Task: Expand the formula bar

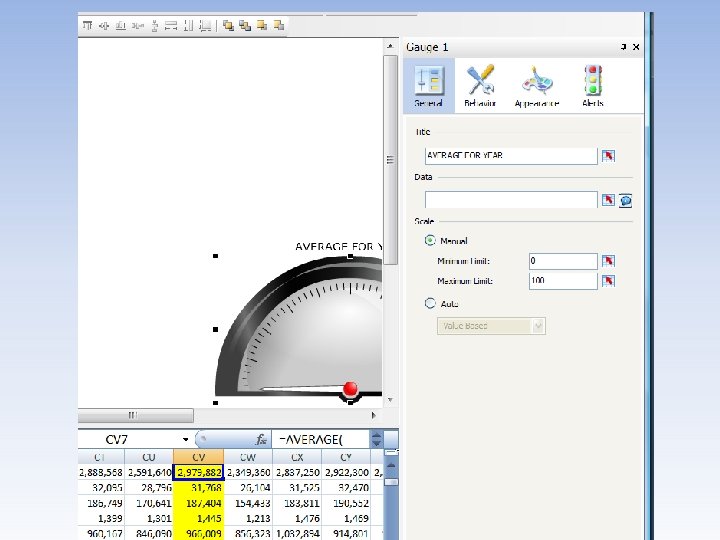Action: [376, 439]
